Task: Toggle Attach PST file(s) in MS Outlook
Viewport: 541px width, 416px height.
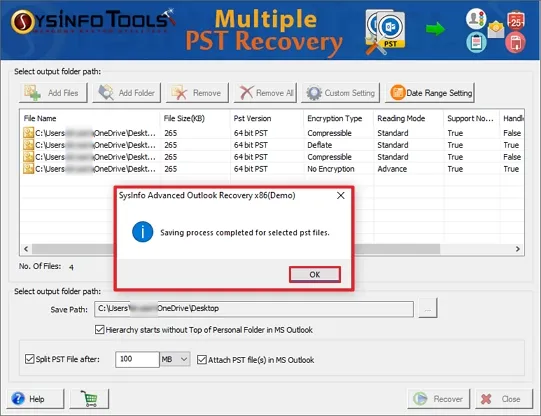Action: [x=201, y=360]
